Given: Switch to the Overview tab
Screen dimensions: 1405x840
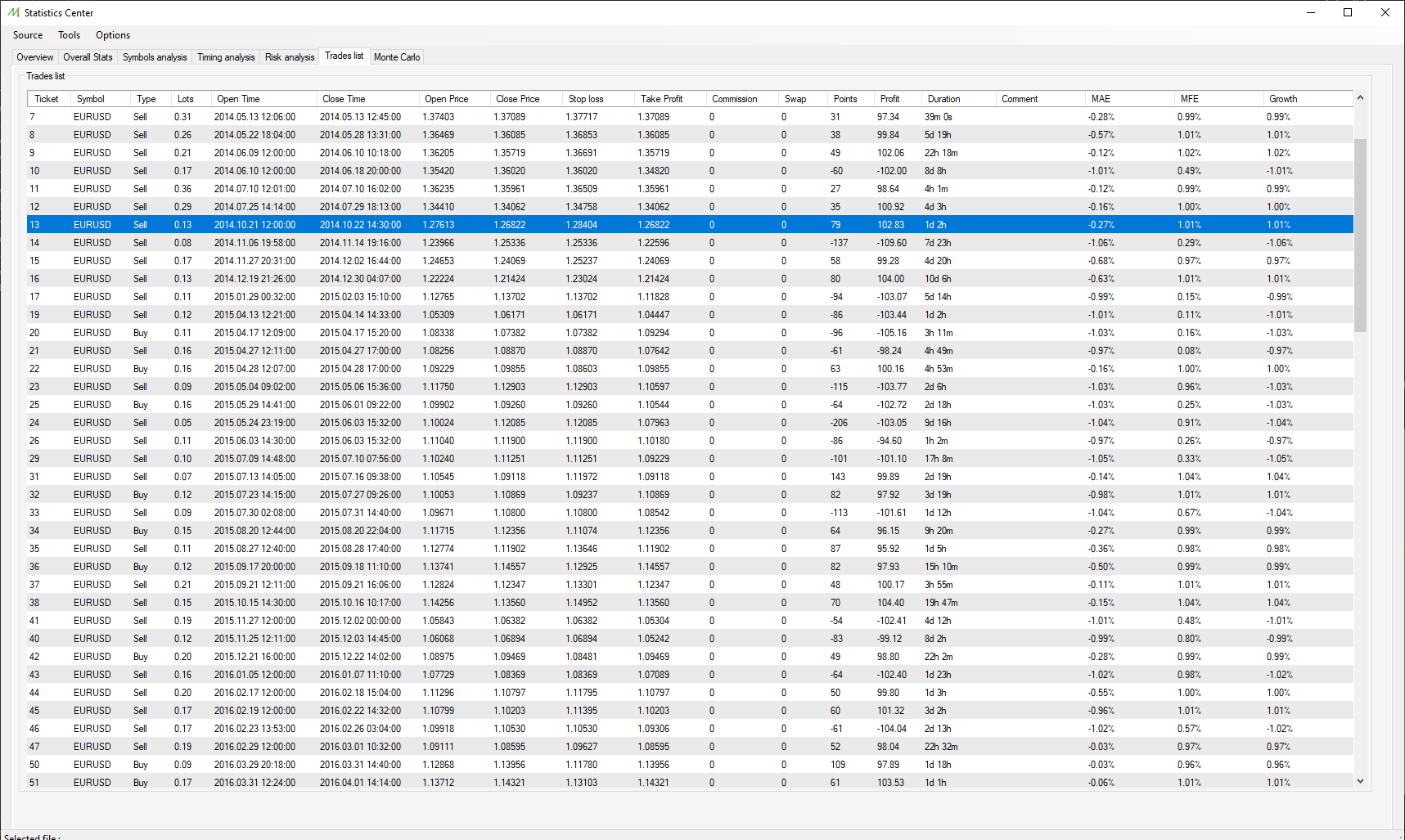Looking at the screenshot, I should point(35,57).
